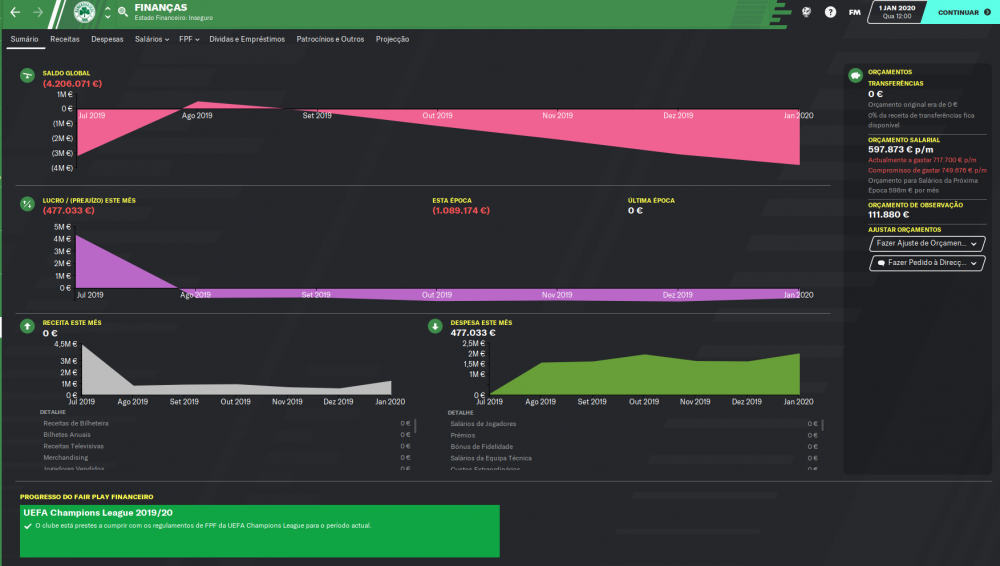Click the Continuar button
Viewport: 1000px width, 566px height.
962,12
